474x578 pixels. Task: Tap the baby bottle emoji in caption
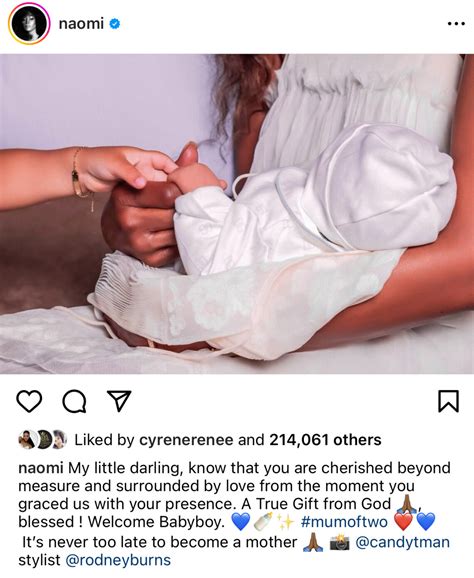point(263,521)
